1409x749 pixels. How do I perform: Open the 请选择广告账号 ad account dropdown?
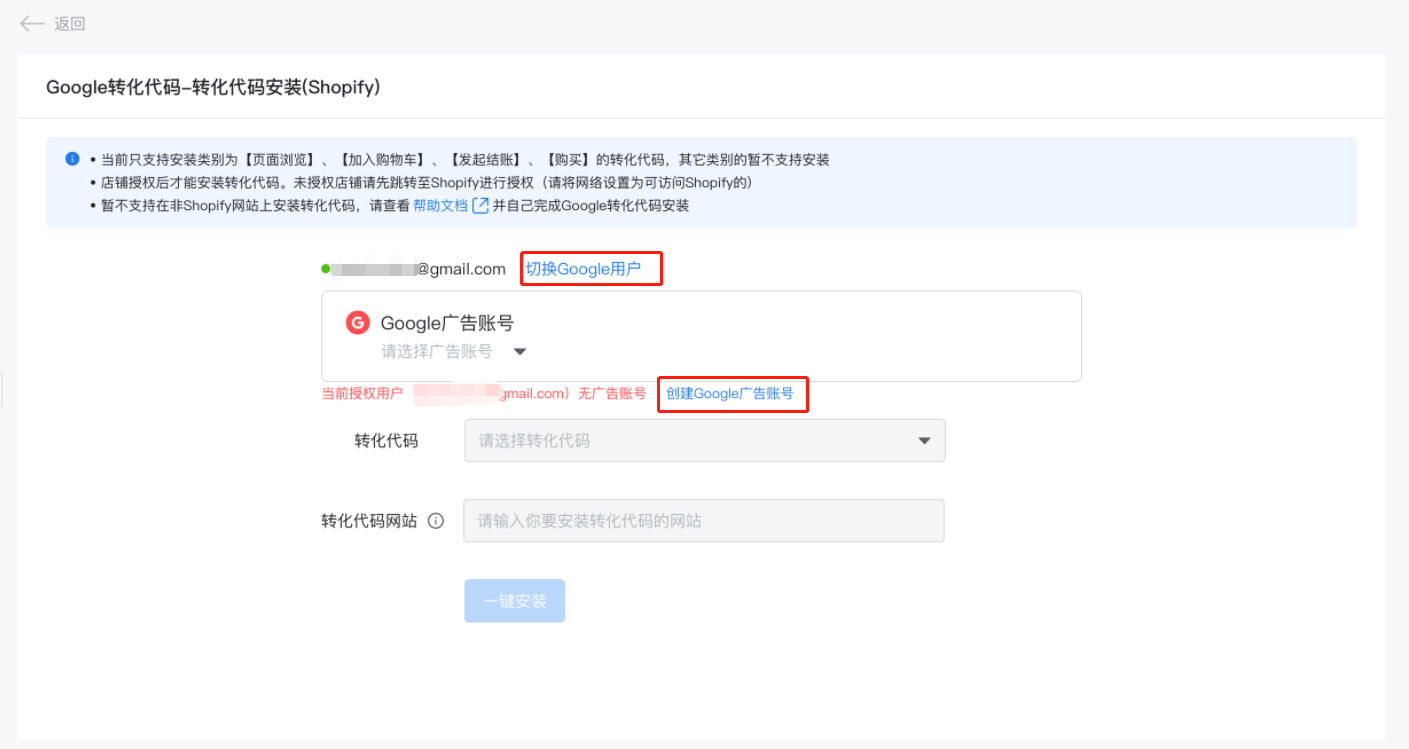[x=453, y=351]
